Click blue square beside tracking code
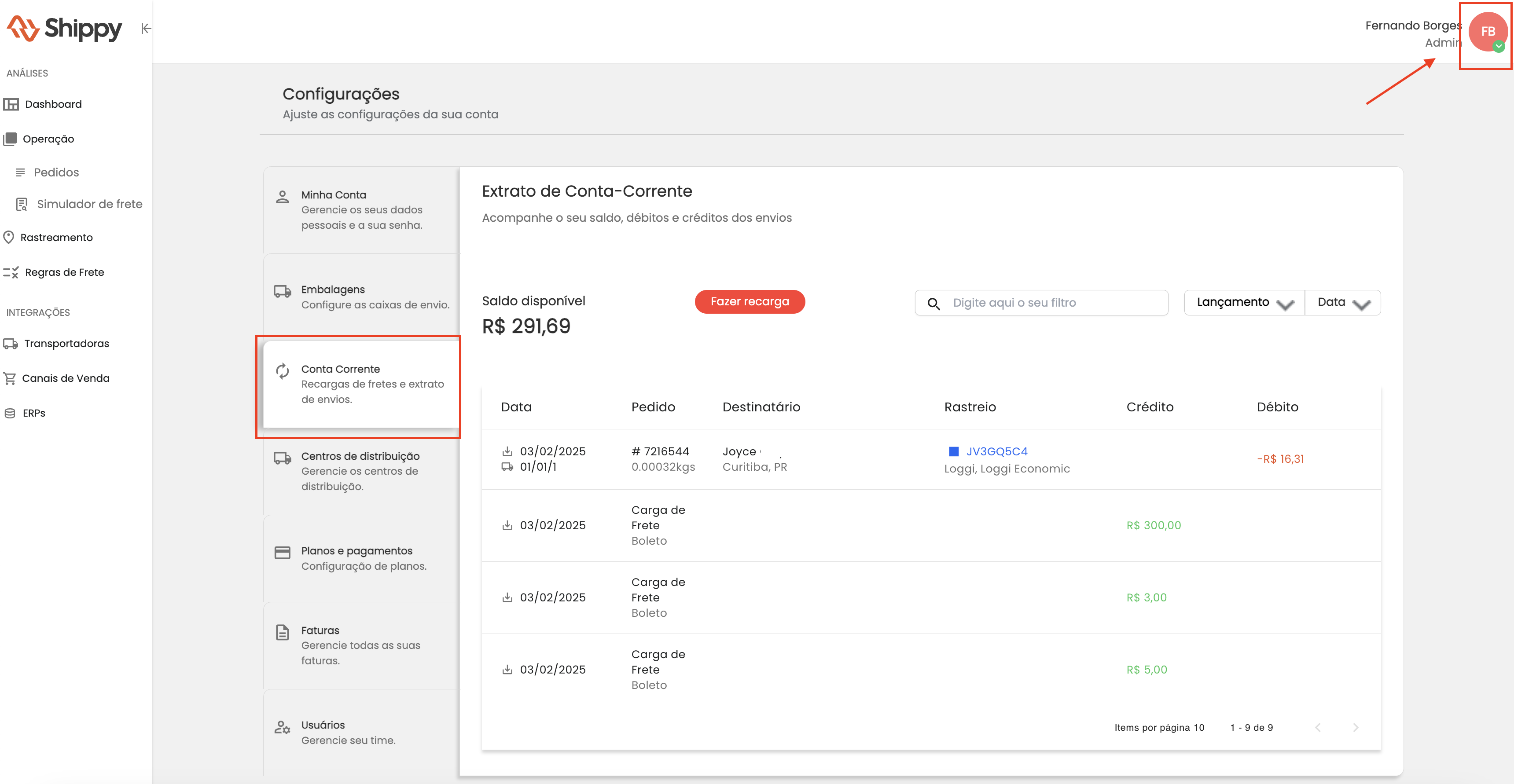This screenshot has width=1514, height=784. (x=954, y=451)
